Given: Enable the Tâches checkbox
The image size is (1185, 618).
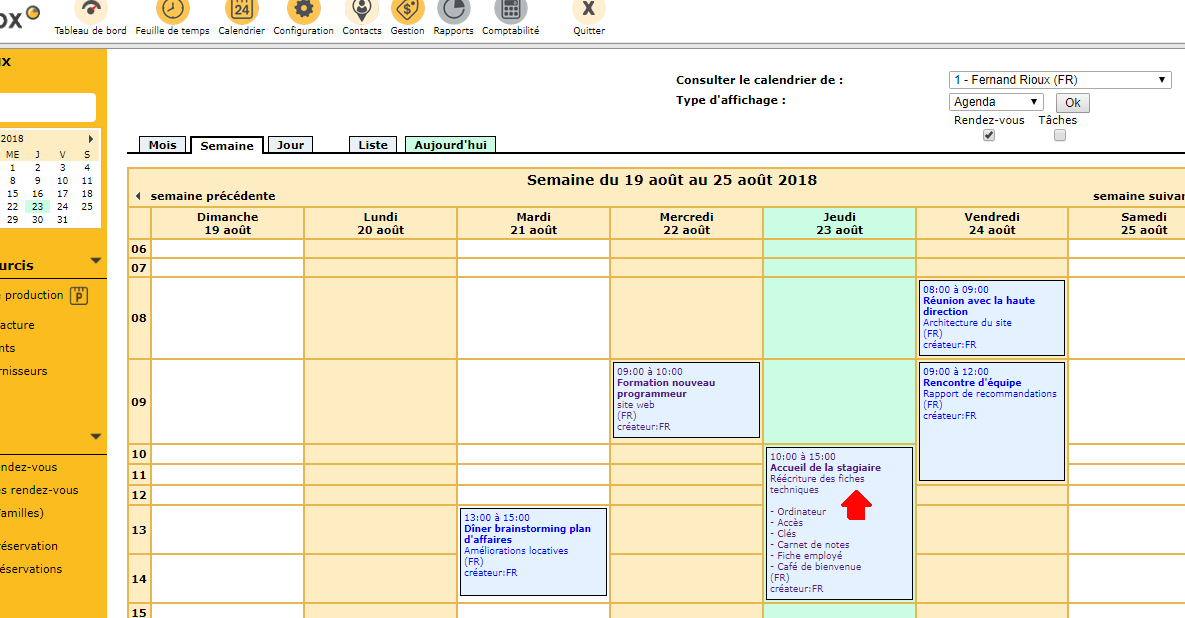Looking at the screenshot, I should click(1060, 135).
